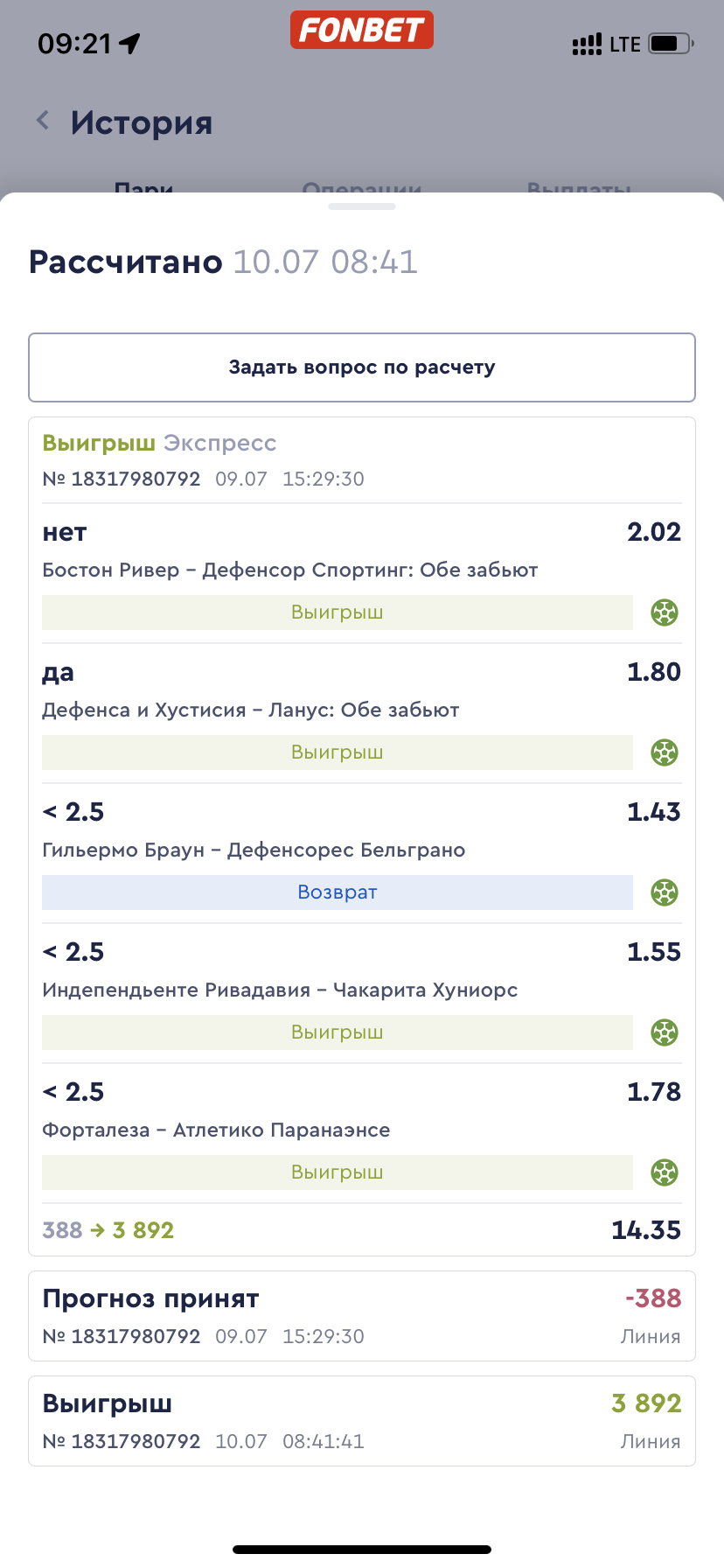Tap the soccer ball icon for Индепендьенте Ривадавия bet
The image size is (724, 1568).
665,1032
